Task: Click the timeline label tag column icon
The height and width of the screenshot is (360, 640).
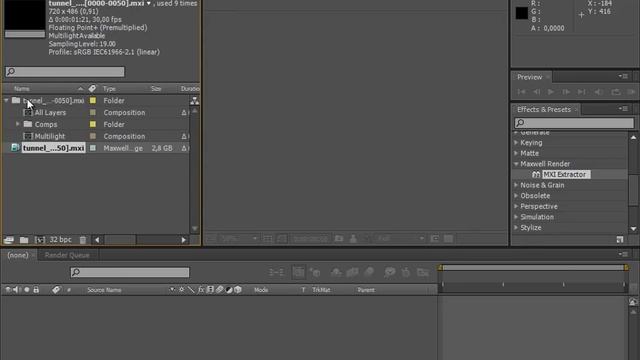Action: (56, 289)
